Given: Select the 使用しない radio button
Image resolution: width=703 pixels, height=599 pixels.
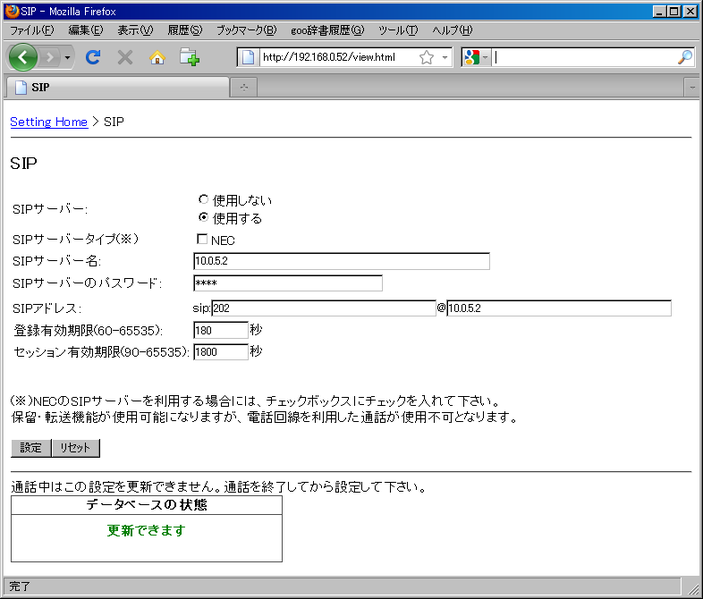Looking at the screenshot, I should (203, 200).
